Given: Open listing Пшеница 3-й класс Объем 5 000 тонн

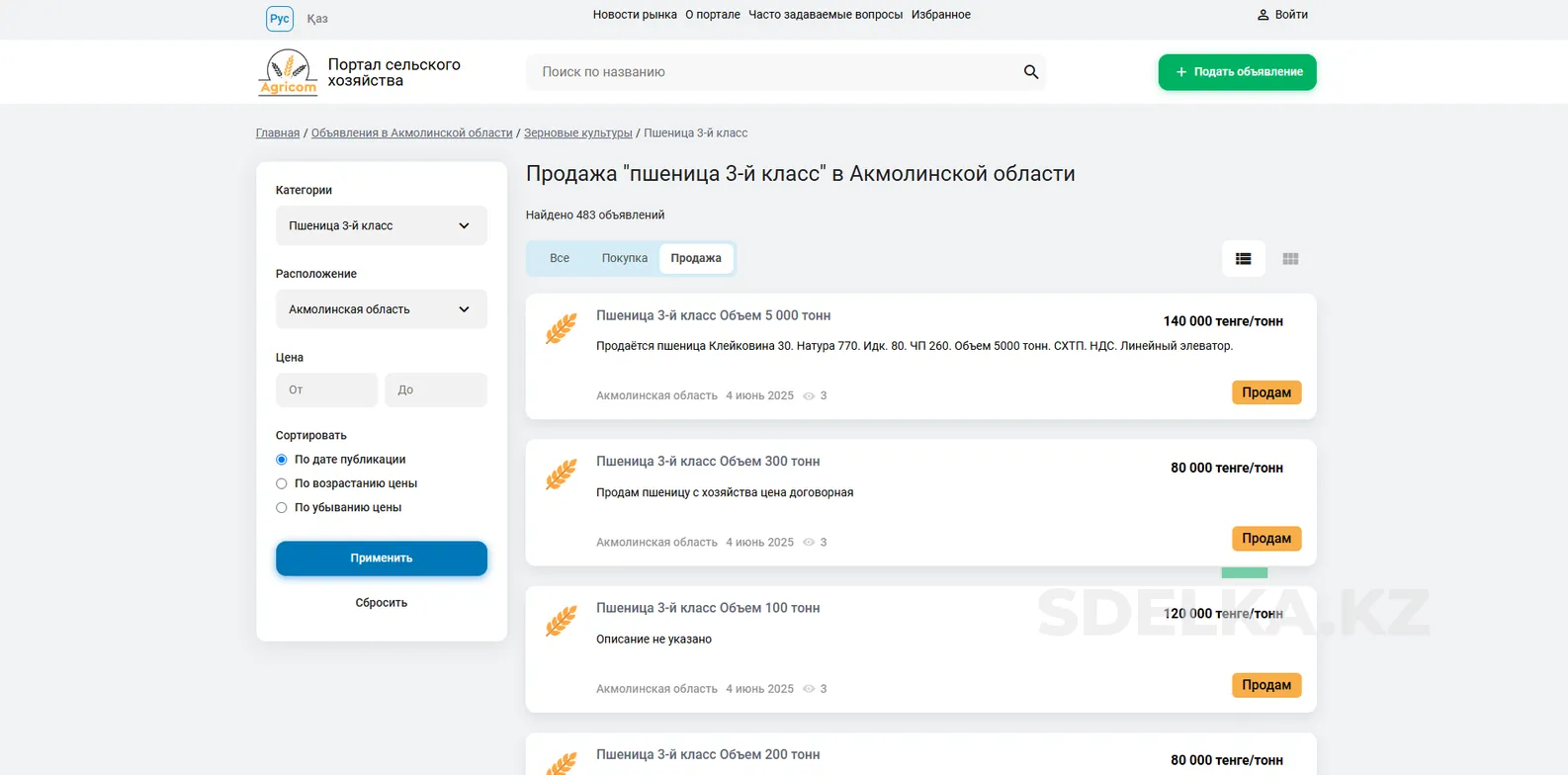Looking at the screenshot, I should [714, 315].
